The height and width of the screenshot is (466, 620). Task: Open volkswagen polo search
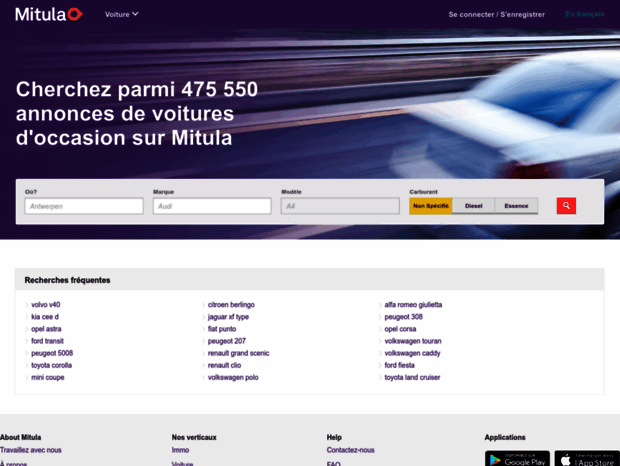tap(233, 377)
